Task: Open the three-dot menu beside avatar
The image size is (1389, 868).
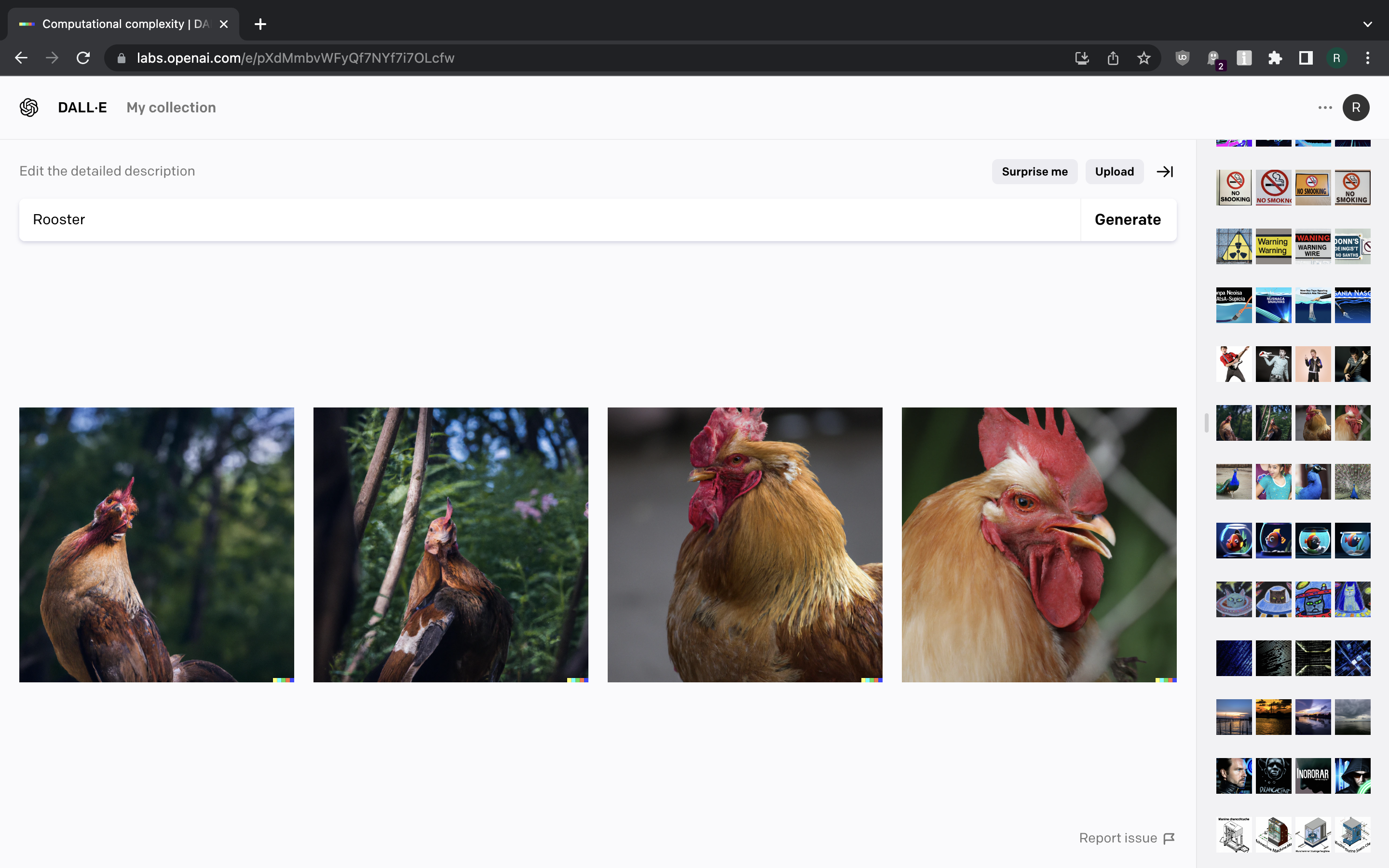Action: [1325, 108]
